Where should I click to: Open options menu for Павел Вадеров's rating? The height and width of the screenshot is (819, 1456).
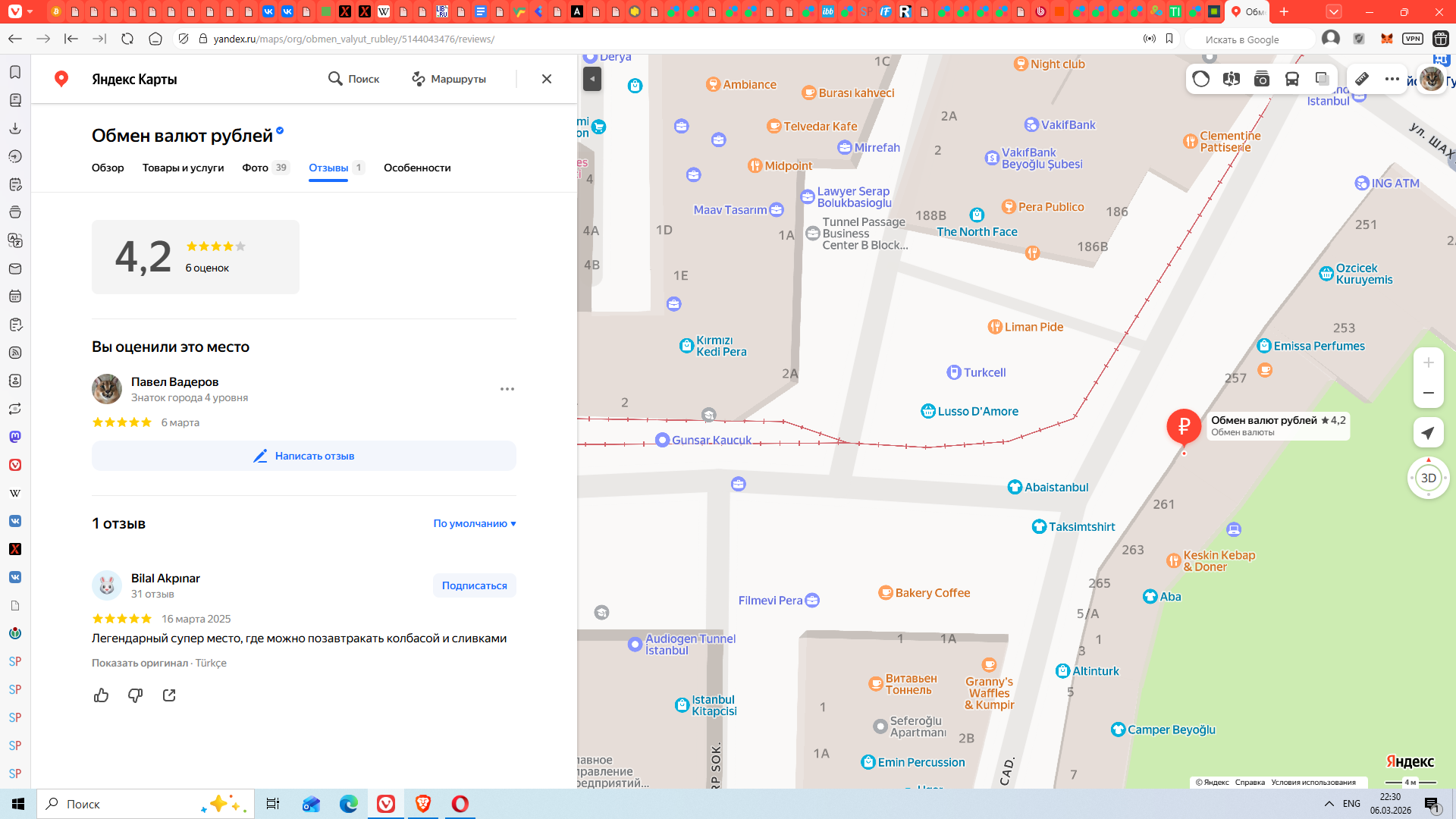pyautogui.click(x=507, y=389)
